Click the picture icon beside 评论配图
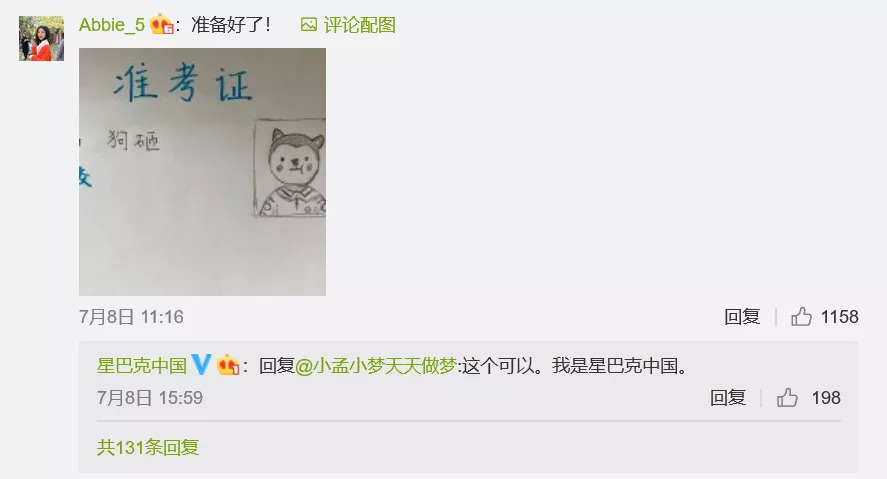 (x=309, y=24)
